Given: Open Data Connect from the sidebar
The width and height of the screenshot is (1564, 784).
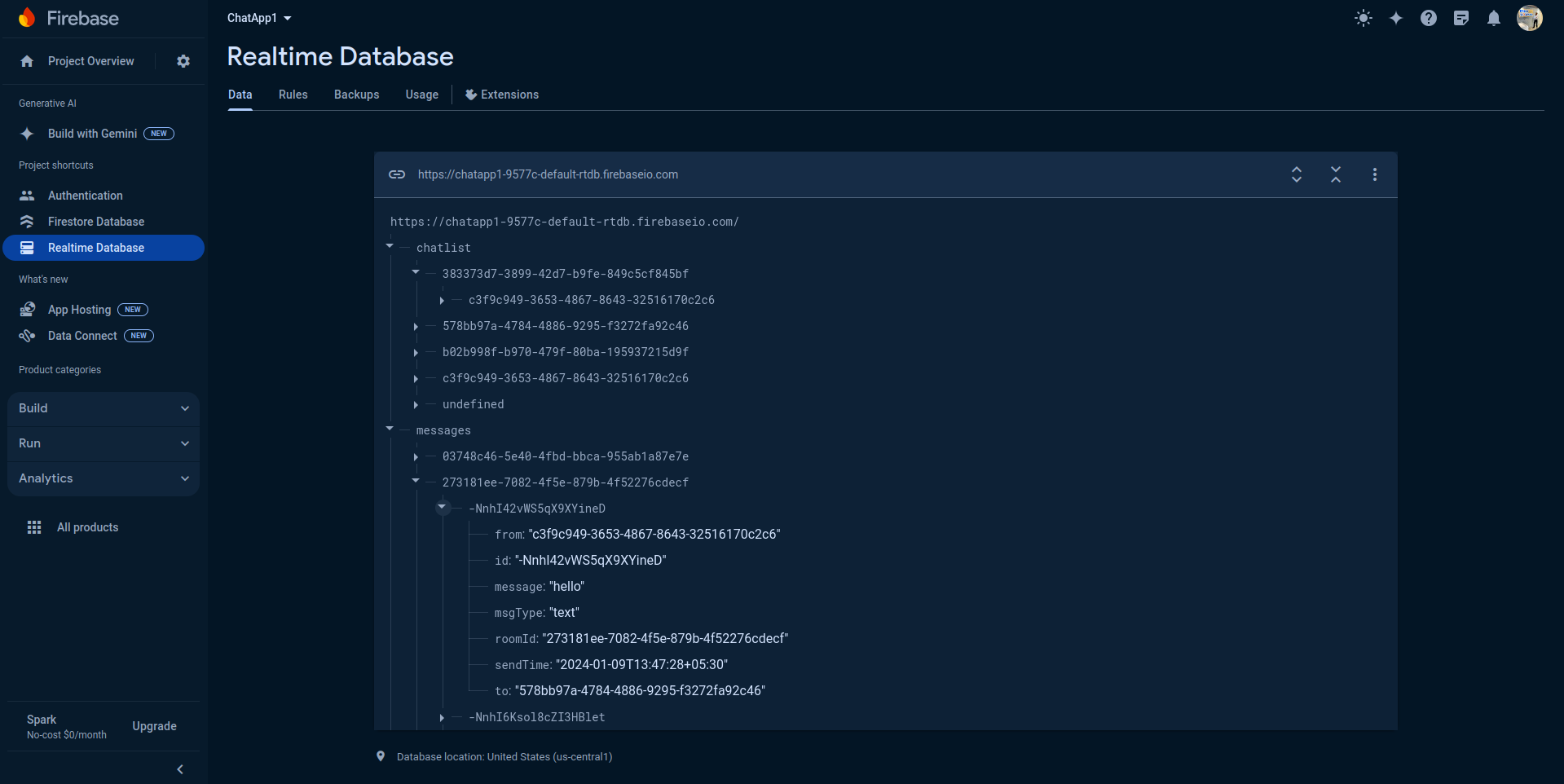Looking at the screenshot, I should click(81, 335).
